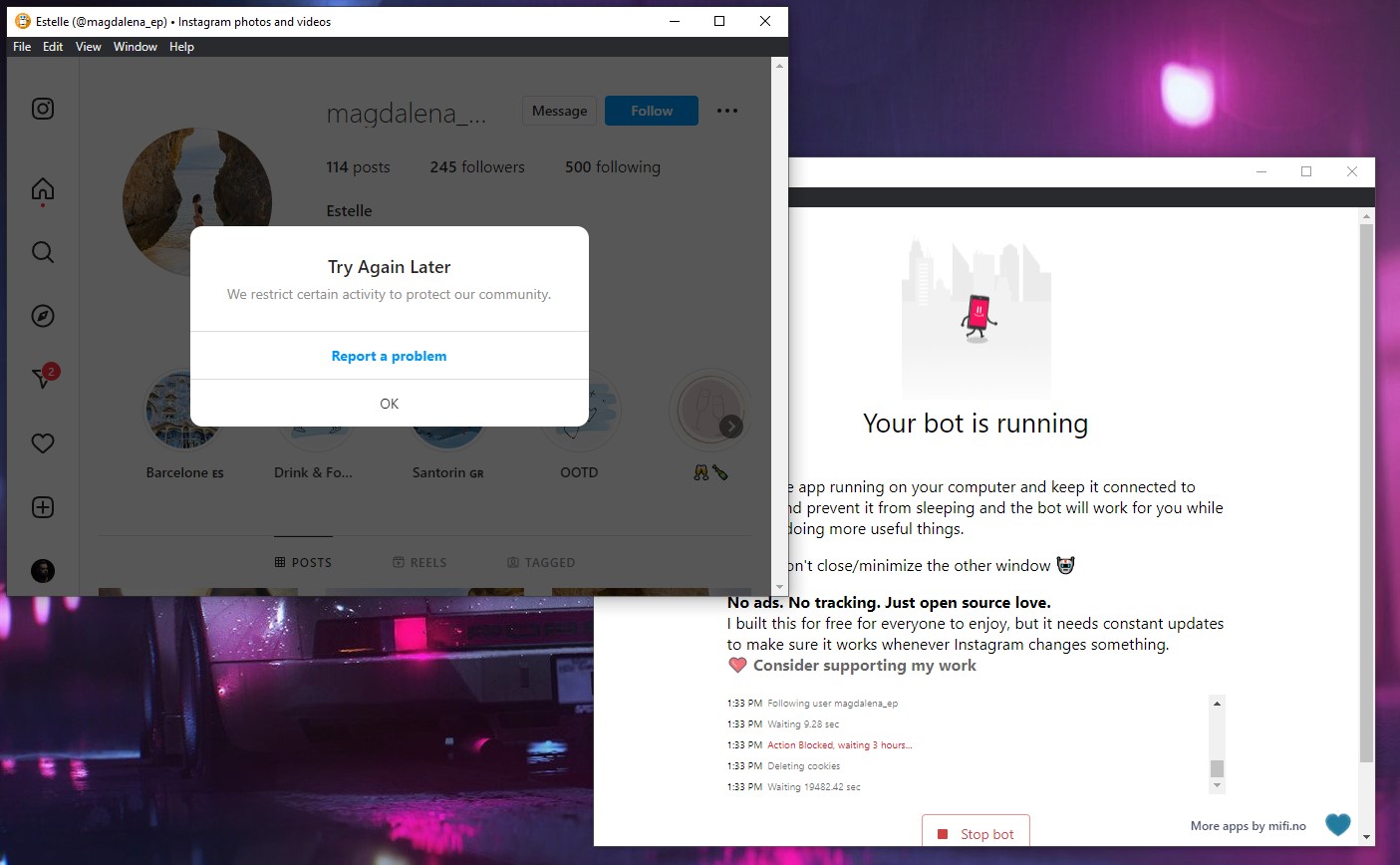Click bot window main scrollbar down arrow

click(1367, 837)
